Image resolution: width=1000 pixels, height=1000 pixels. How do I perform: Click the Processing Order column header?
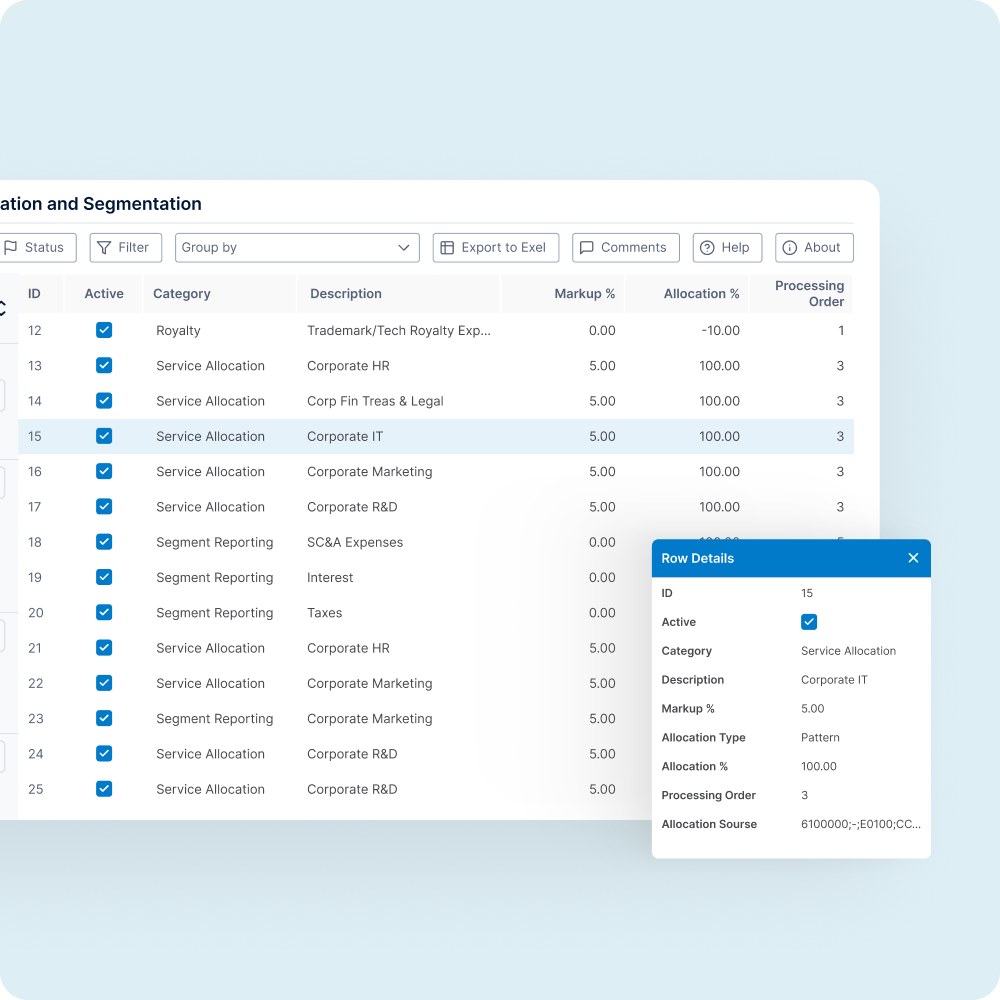pyautogui.click(x=809, y=294)
